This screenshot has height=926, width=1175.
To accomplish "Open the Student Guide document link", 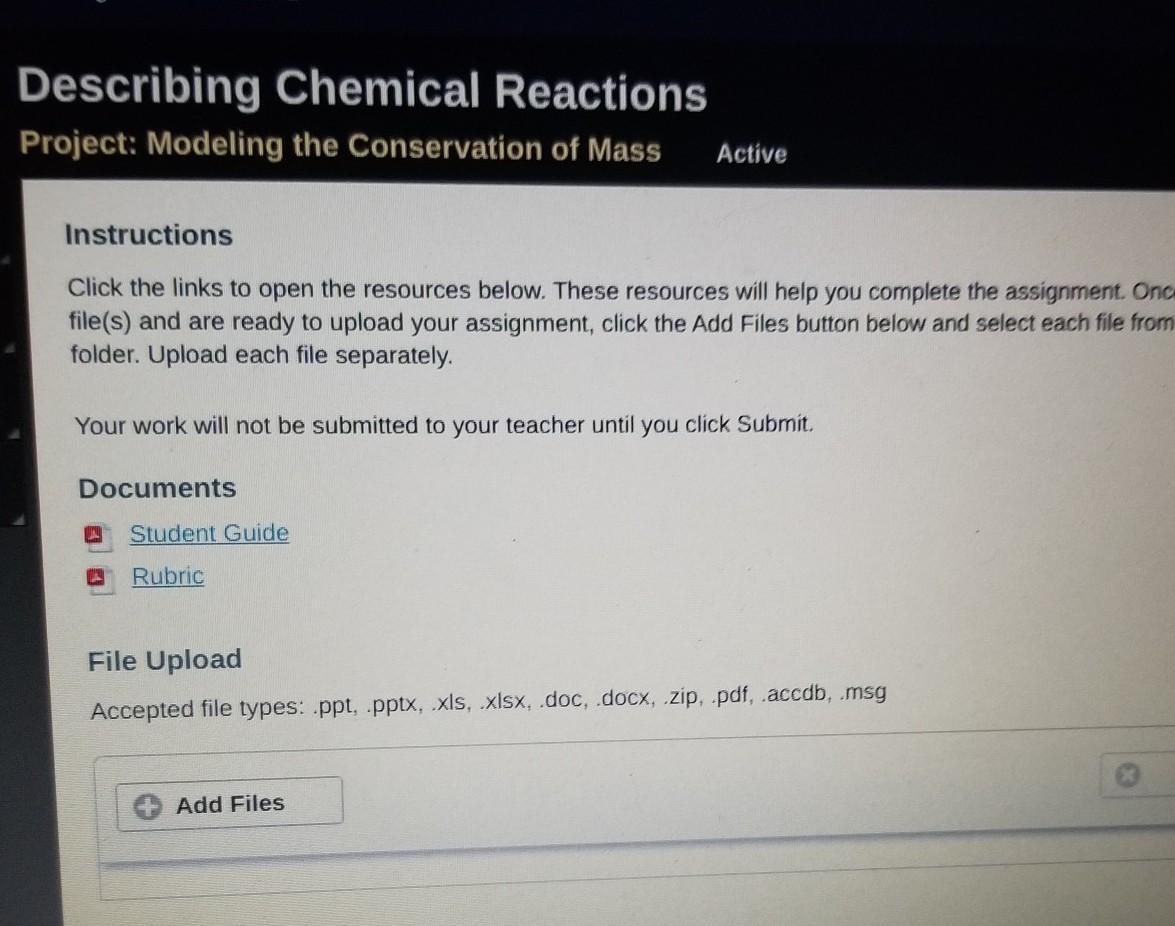I will tap(209, 534).
